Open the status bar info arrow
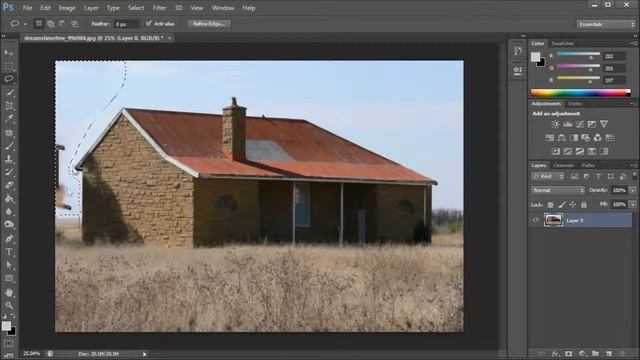 (144, 354)
